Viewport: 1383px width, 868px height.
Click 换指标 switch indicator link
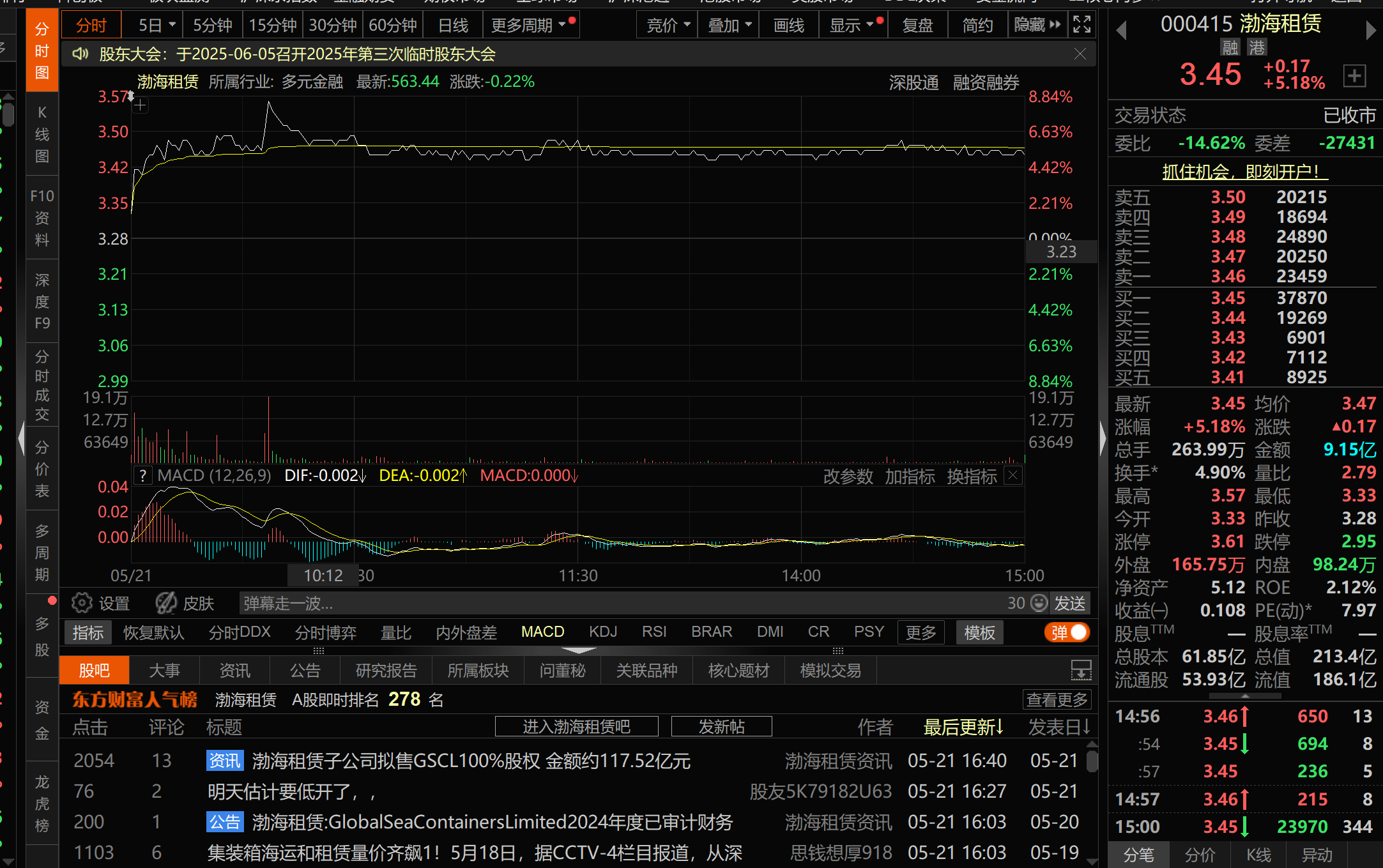point(972,476)
